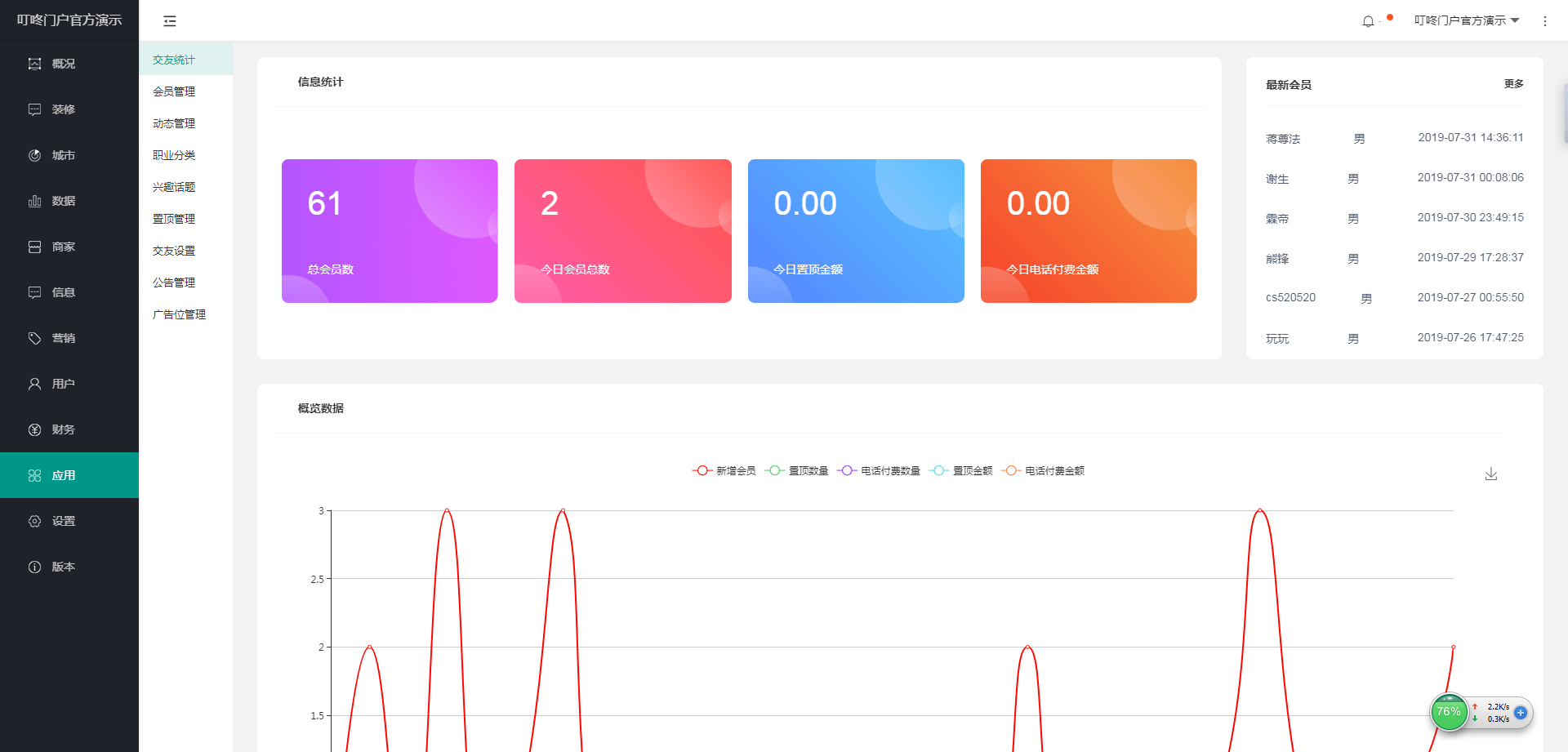Click the 数据 bar-chart sidebar icon
The width and height of the screenshot is (1568, 752).
[x=34, y=201]
